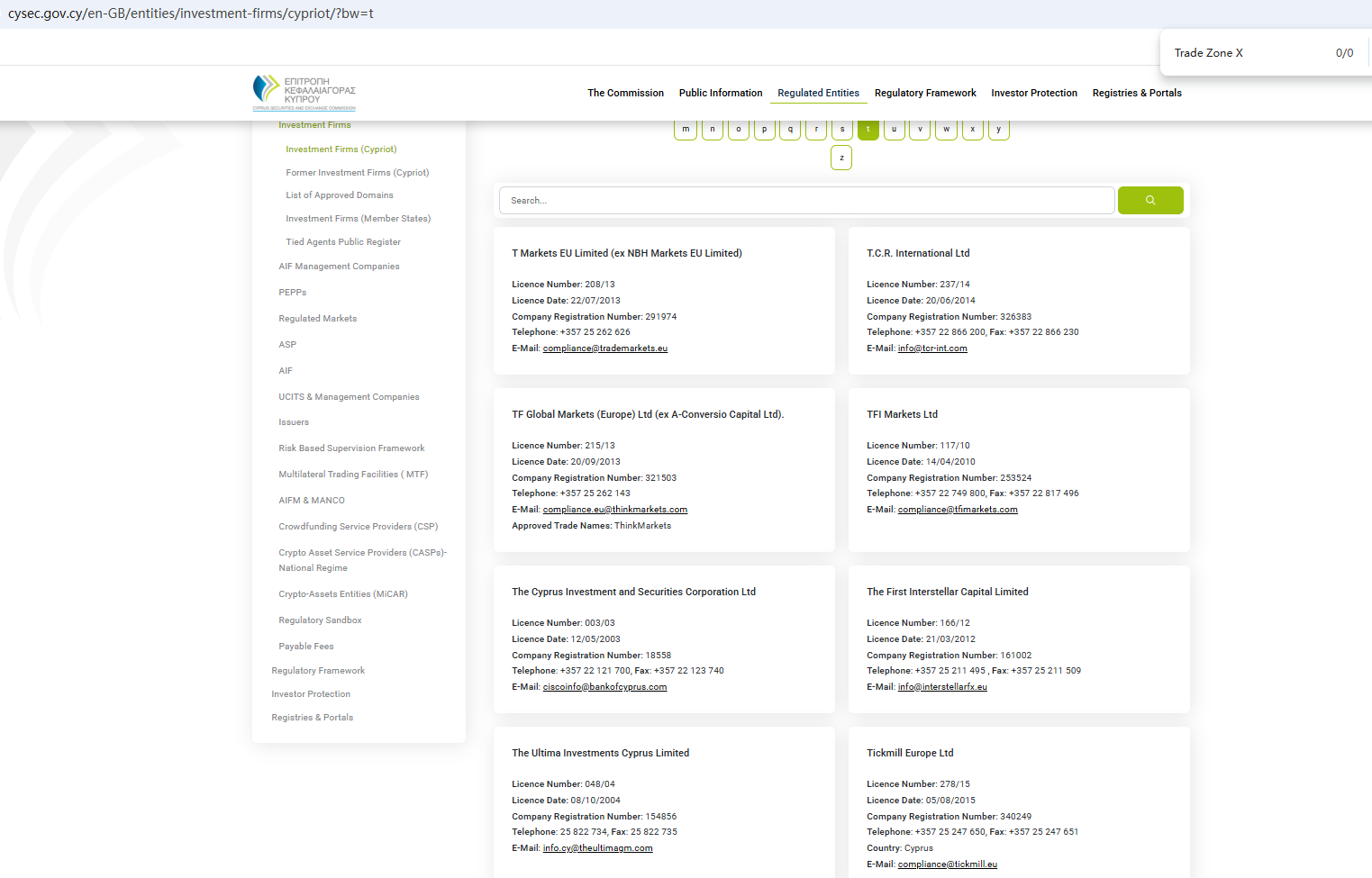This screenshot has width=1372, height=878.
Task: Select letter 'z' filter button
Action: [x=841, y=158]
